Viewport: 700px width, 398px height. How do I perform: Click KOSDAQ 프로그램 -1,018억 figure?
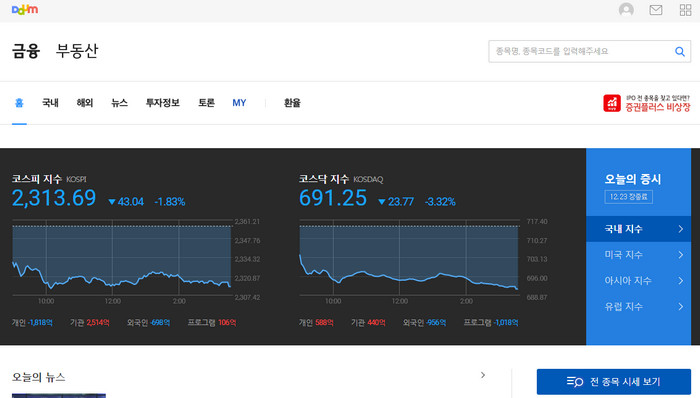(491, 322)
